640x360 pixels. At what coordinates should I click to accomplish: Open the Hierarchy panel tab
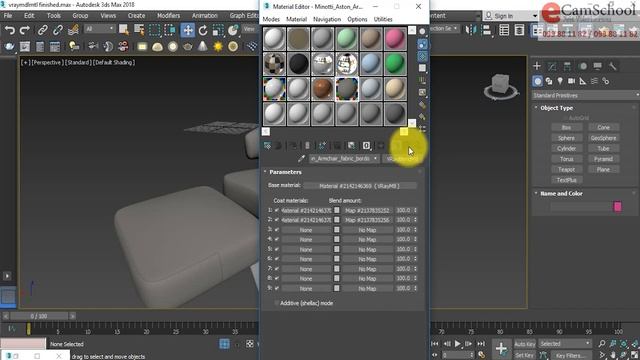(567, 66)
